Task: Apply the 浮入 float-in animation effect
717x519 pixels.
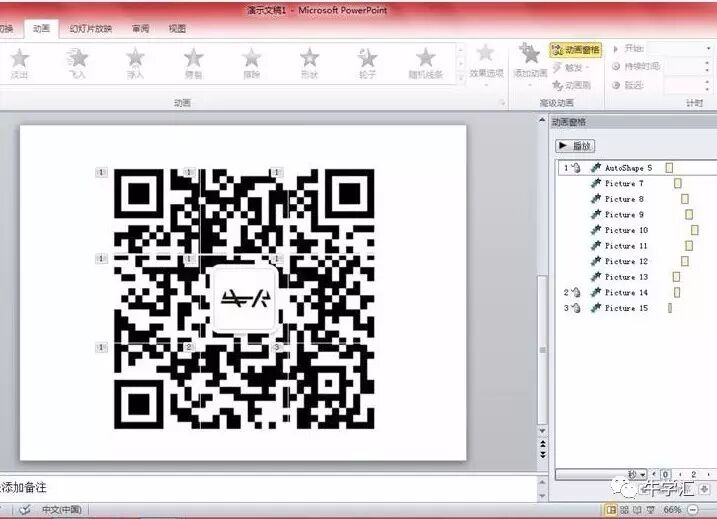Action: pos(135,64)
